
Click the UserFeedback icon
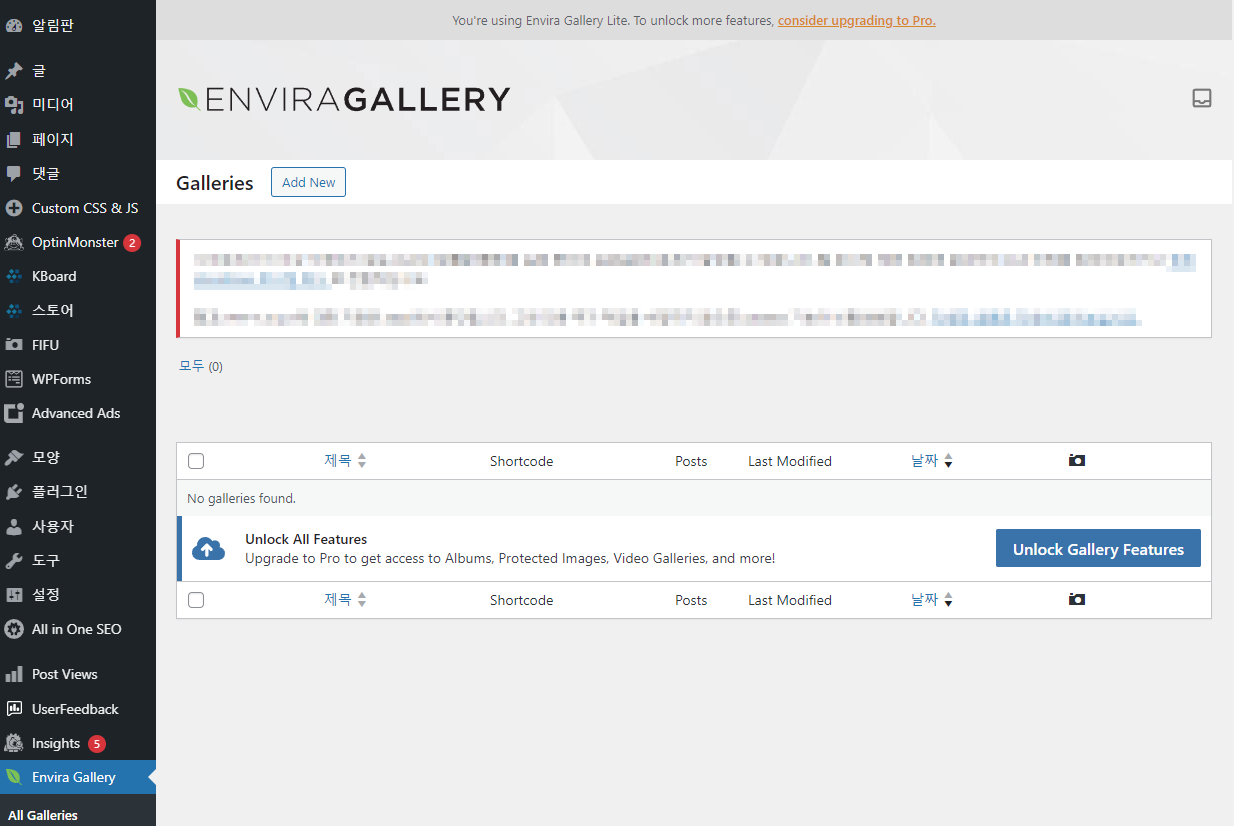[14, 709]
